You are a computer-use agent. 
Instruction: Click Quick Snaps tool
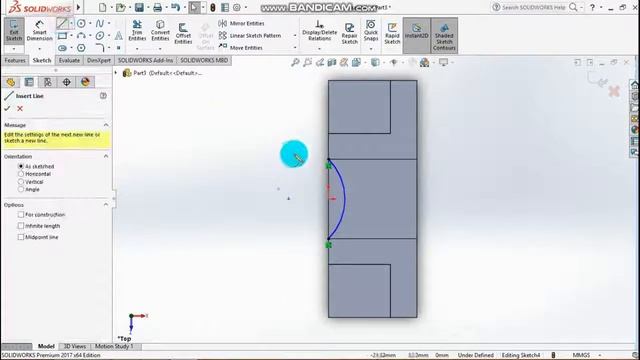click(371, 31)
